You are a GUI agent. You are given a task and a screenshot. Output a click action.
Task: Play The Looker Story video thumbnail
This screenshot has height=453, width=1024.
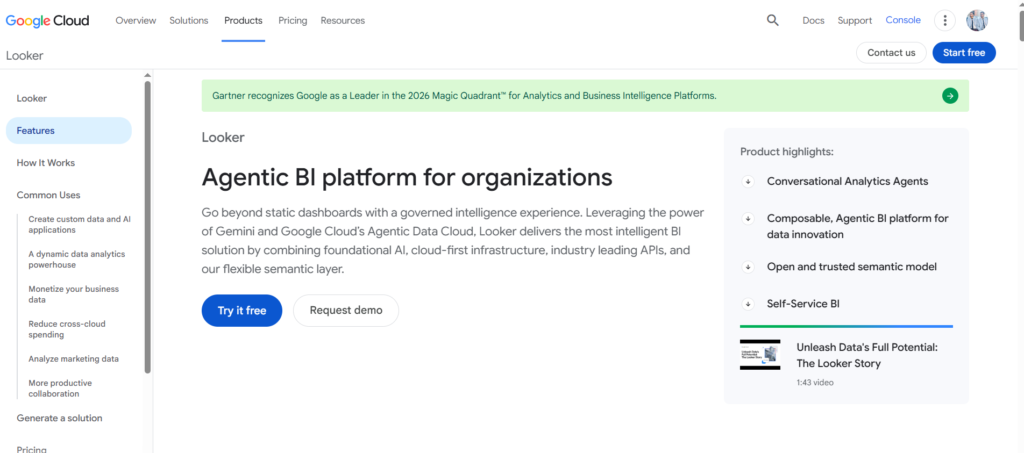click(x=760, y=355)
